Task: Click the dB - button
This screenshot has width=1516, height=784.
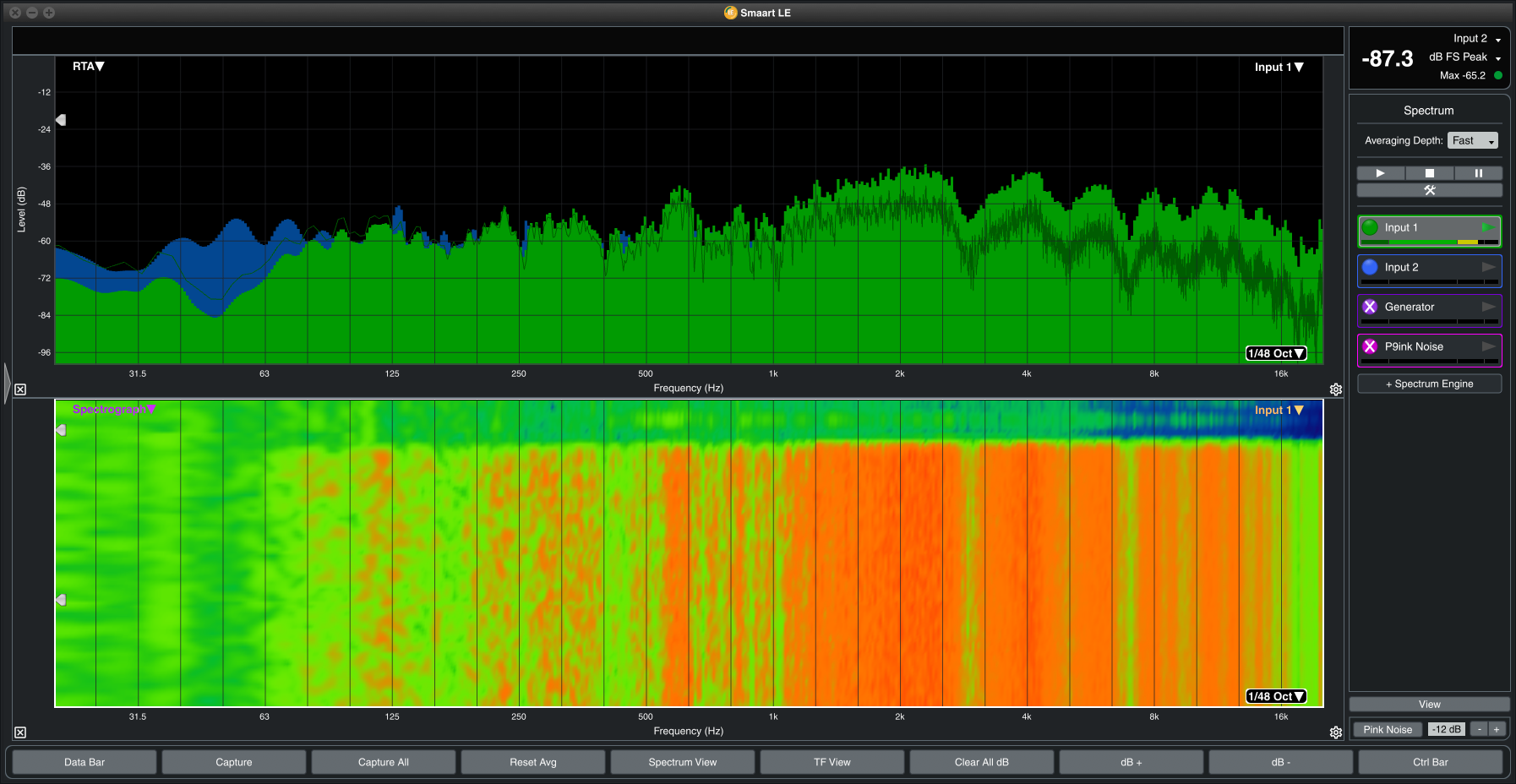Action: (x=1281, y=762)
